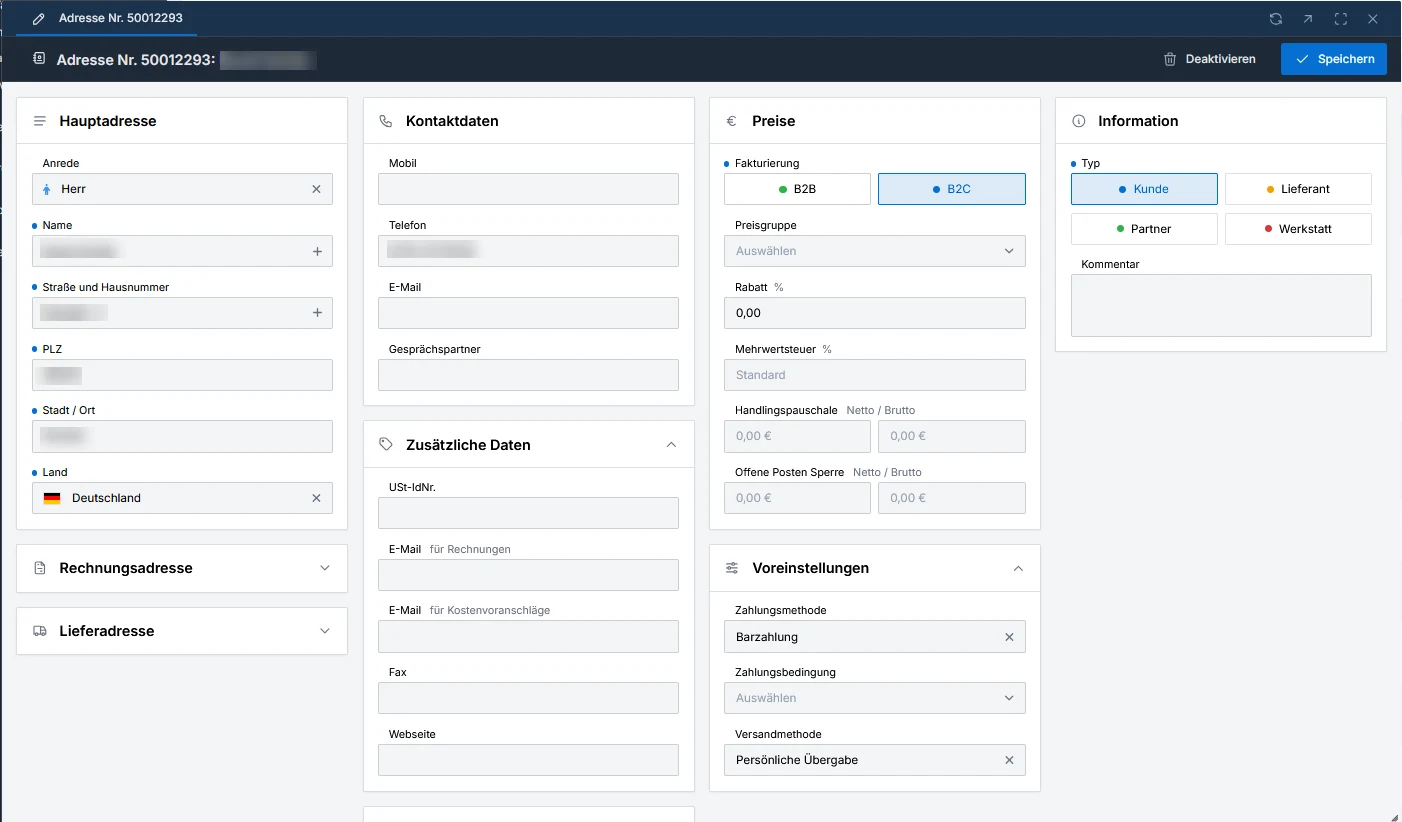The image size is (1402, 822).
Task: Click the Hauptadresse list icon
Action: coord(40,121)
